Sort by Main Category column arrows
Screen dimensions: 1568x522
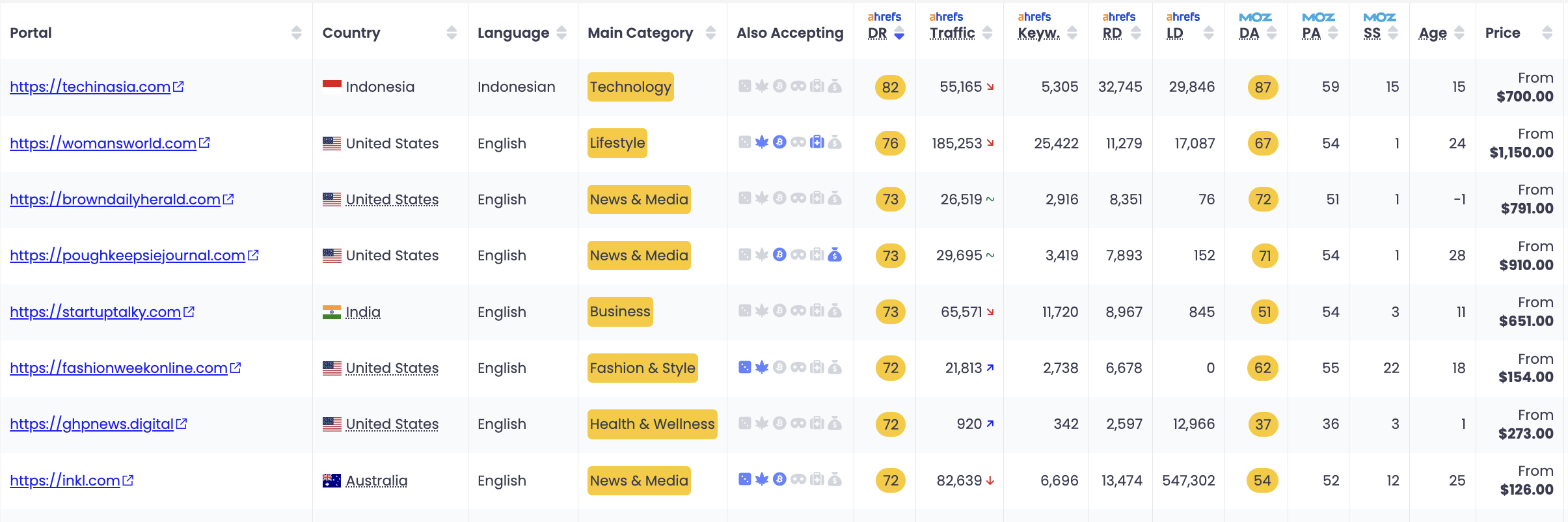(710, 33)
